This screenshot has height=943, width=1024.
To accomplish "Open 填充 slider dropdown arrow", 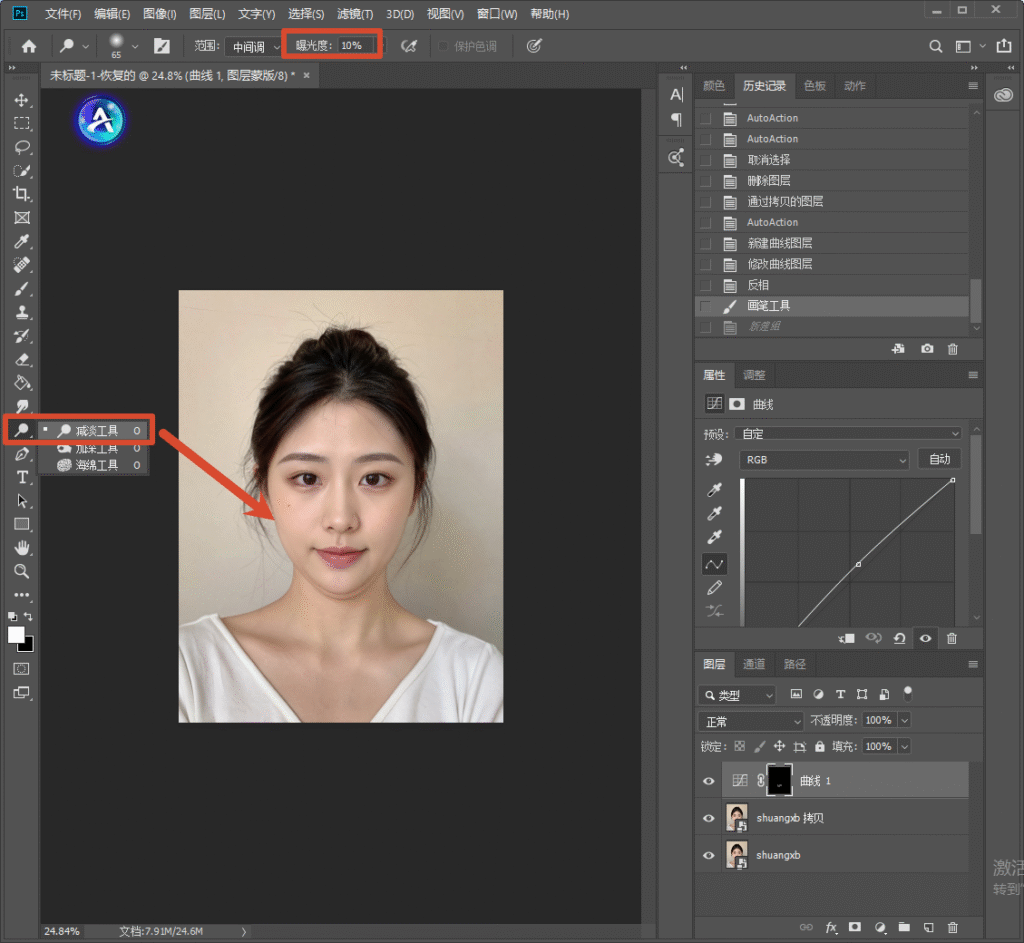I will point(905,746).
